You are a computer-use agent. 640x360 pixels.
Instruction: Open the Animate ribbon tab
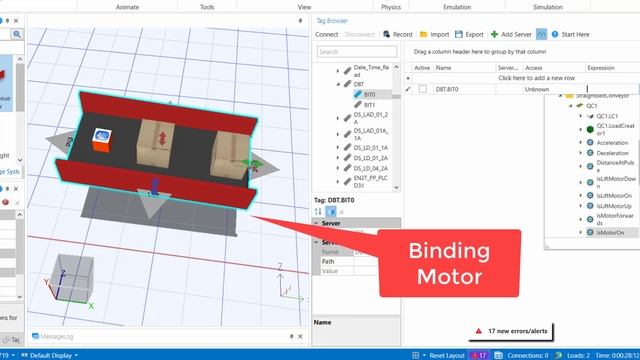click(x=127, y=7)
